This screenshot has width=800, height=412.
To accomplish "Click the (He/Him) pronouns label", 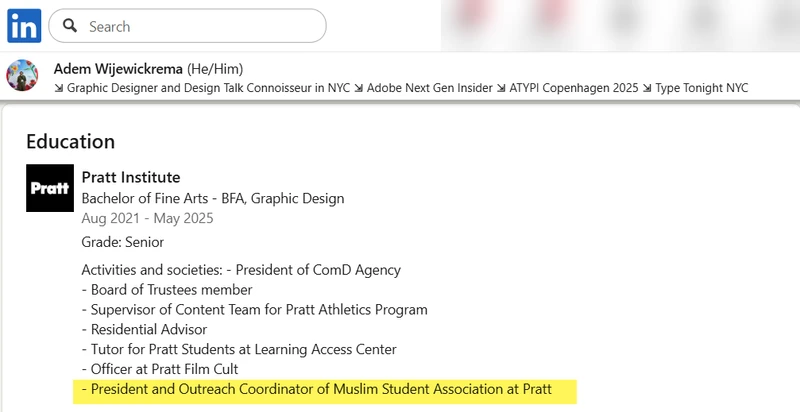I will [215, 69].
